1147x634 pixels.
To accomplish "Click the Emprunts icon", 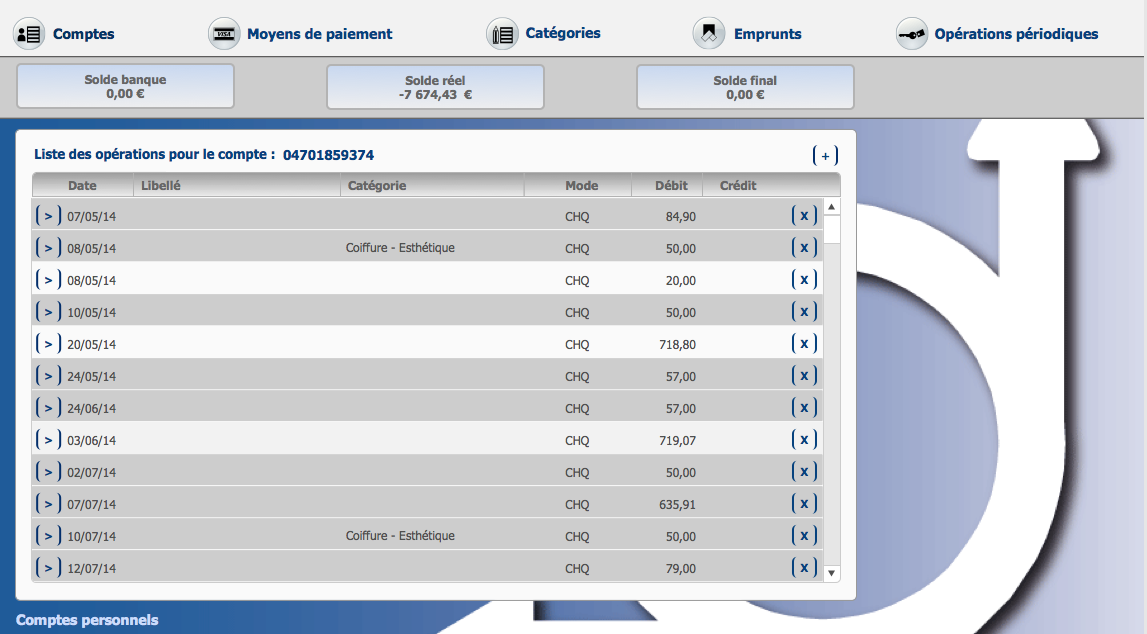I will click(x=709, y=34).
